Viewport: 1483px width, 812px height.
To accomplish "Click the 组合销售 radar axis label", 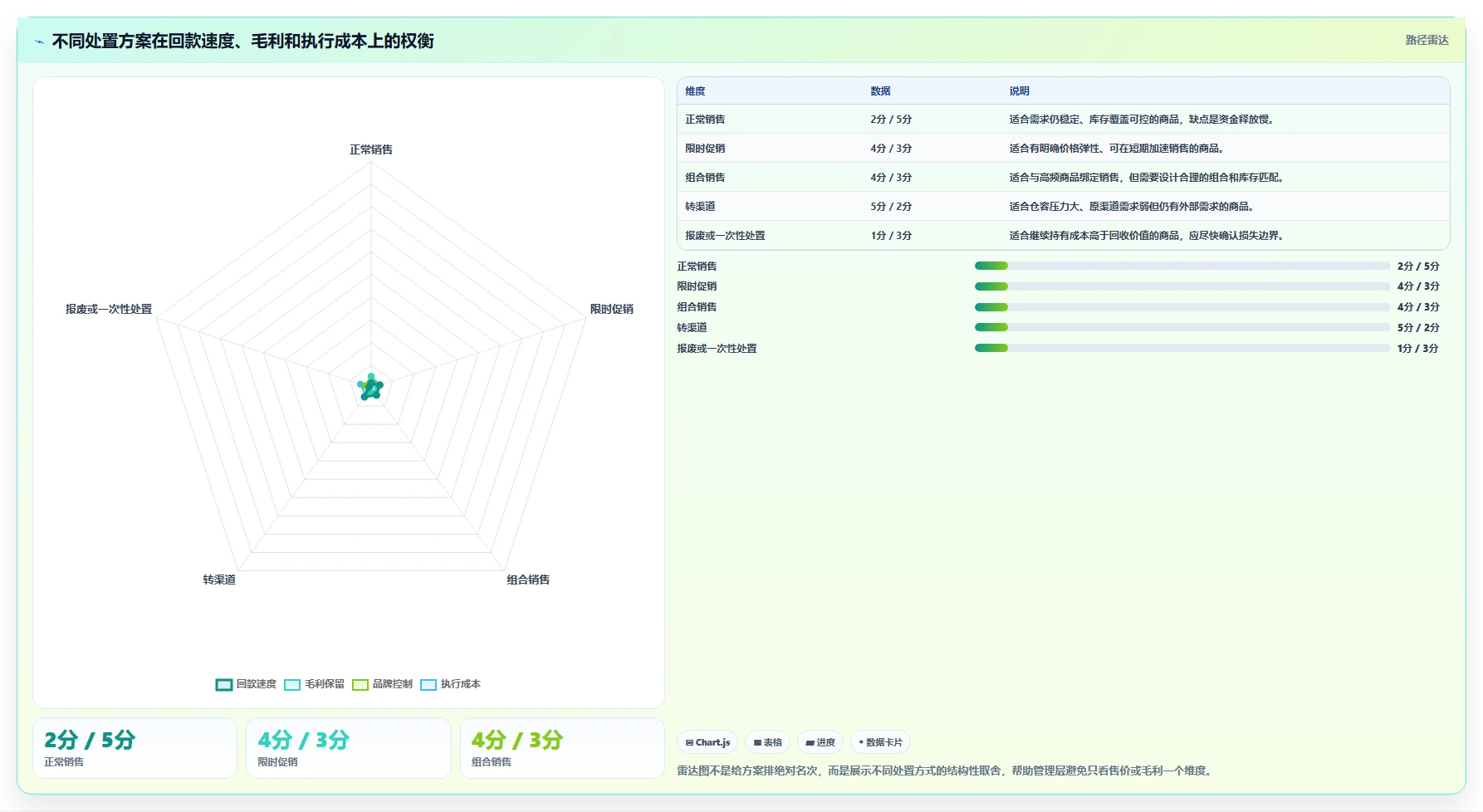I will coord(528,580).
